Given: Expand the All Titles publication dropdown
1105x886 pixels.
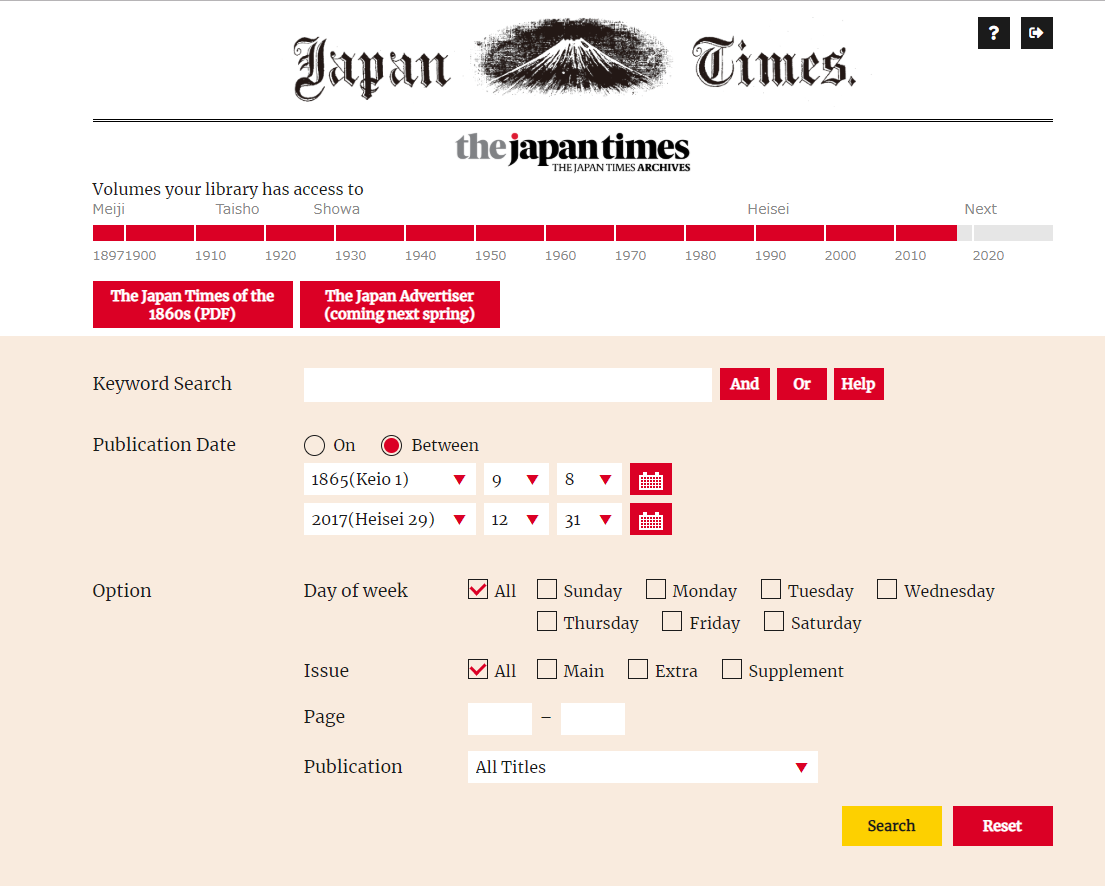Looking at the screenshot, I should coord(643,767).
